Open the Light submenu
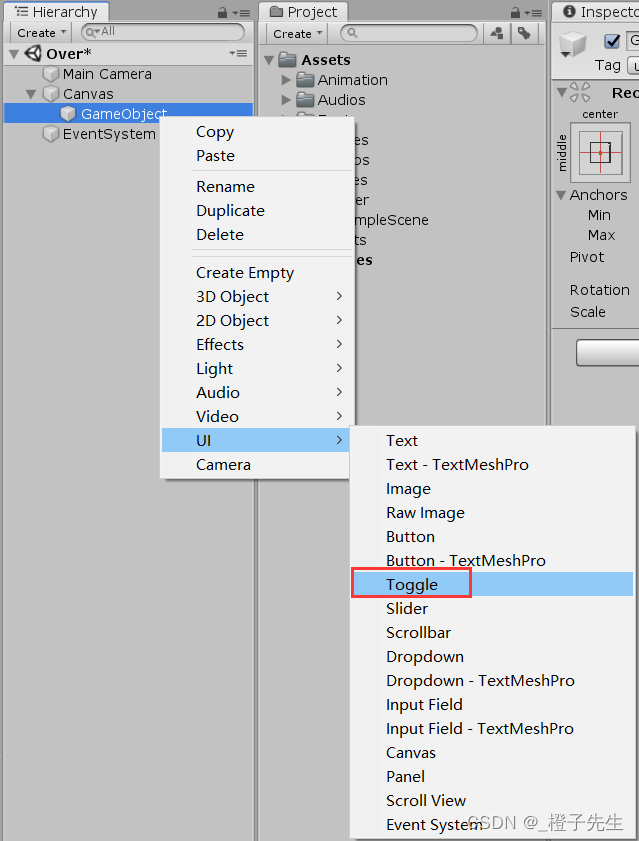The width and height of the screenshot is (639, 841). tap(255, 368)
